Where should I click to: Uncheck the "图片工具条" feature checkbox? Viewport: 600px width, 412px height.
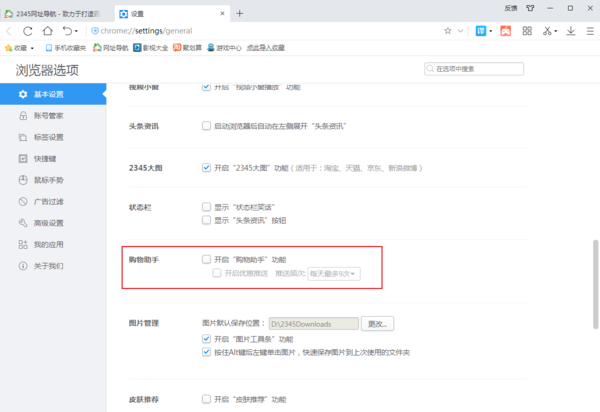point(206,339)
